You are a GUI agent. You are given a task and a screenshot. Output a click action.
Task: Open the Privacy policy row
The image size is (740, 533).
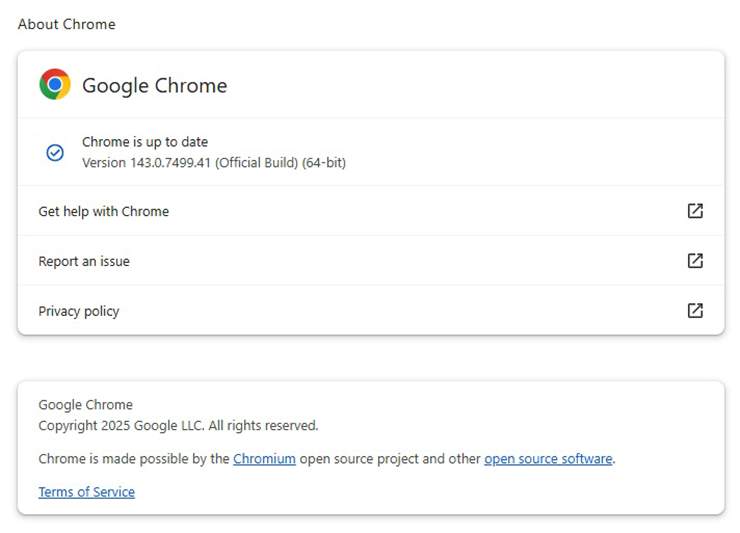pyautogui.click(x=79, y=311)
